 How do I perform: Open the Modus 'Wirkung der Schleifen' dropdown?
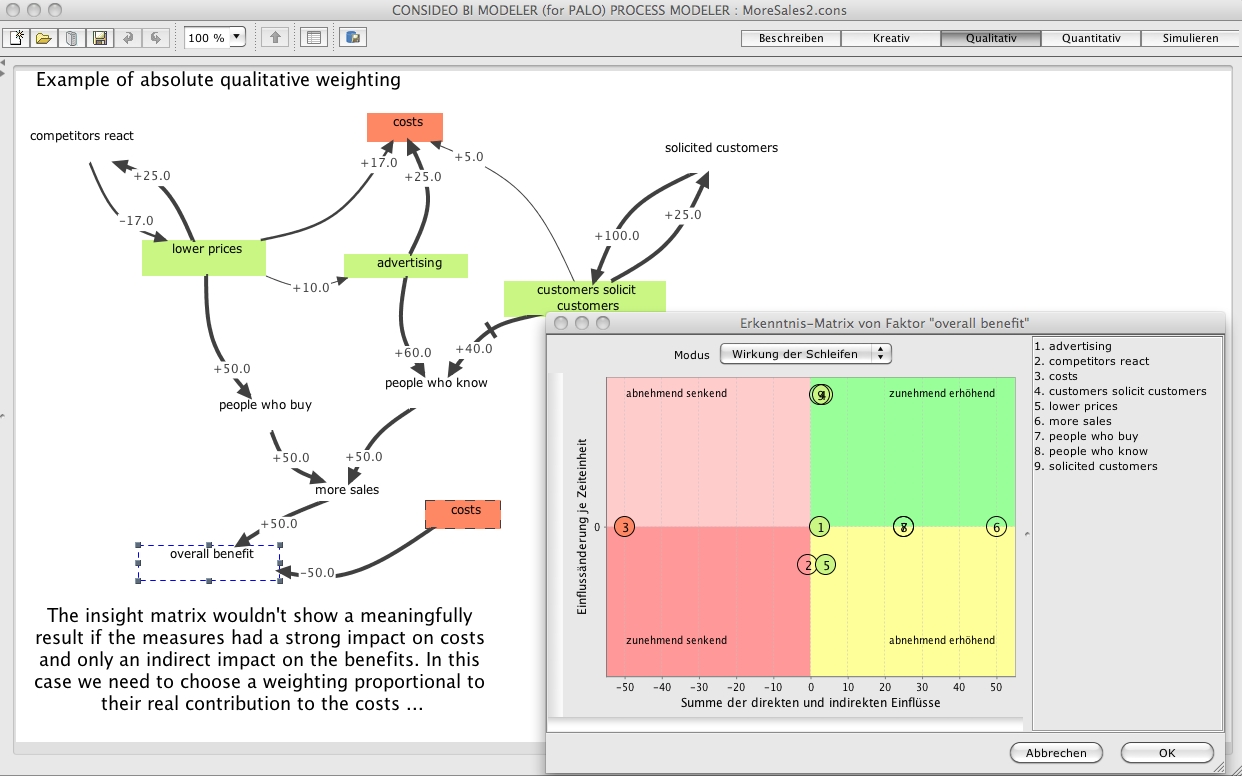coord(805,354)
